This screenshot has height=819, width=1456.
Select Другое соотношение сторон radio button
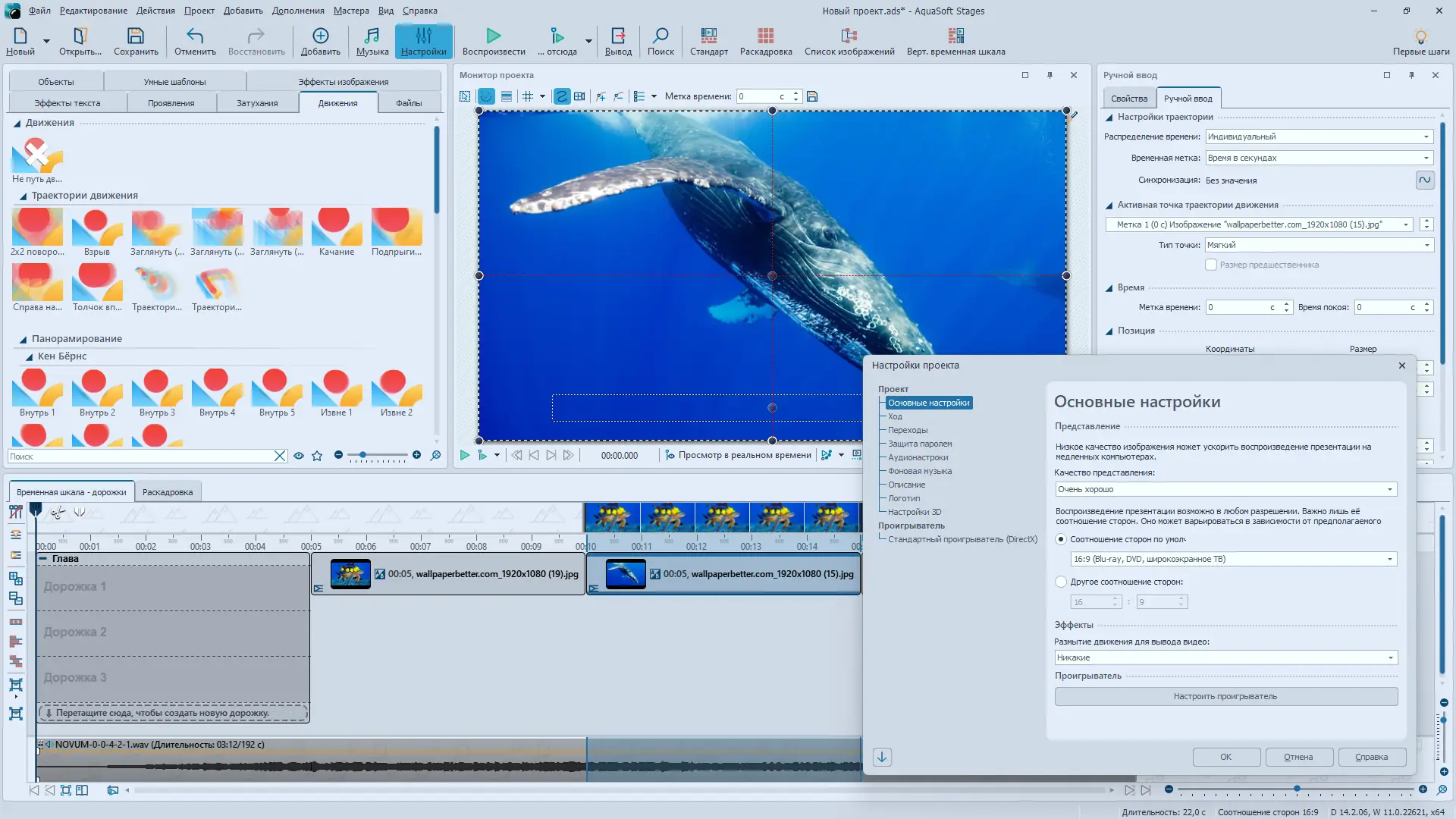coord(1061,582)
